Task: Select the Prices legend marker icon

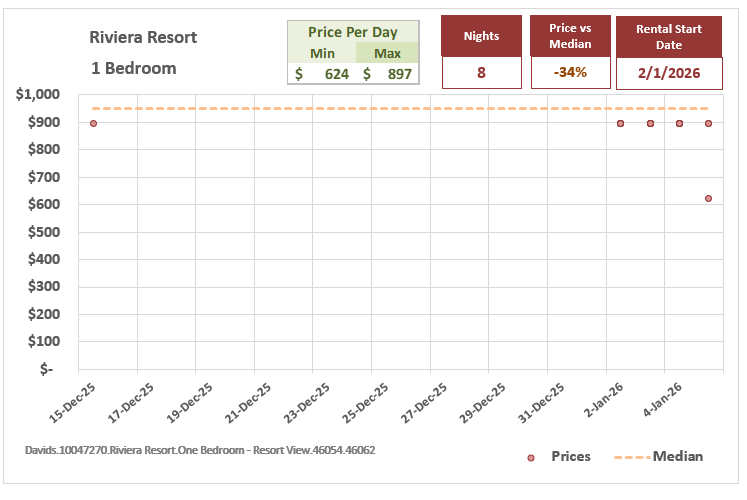Action: tap(531, 457)
